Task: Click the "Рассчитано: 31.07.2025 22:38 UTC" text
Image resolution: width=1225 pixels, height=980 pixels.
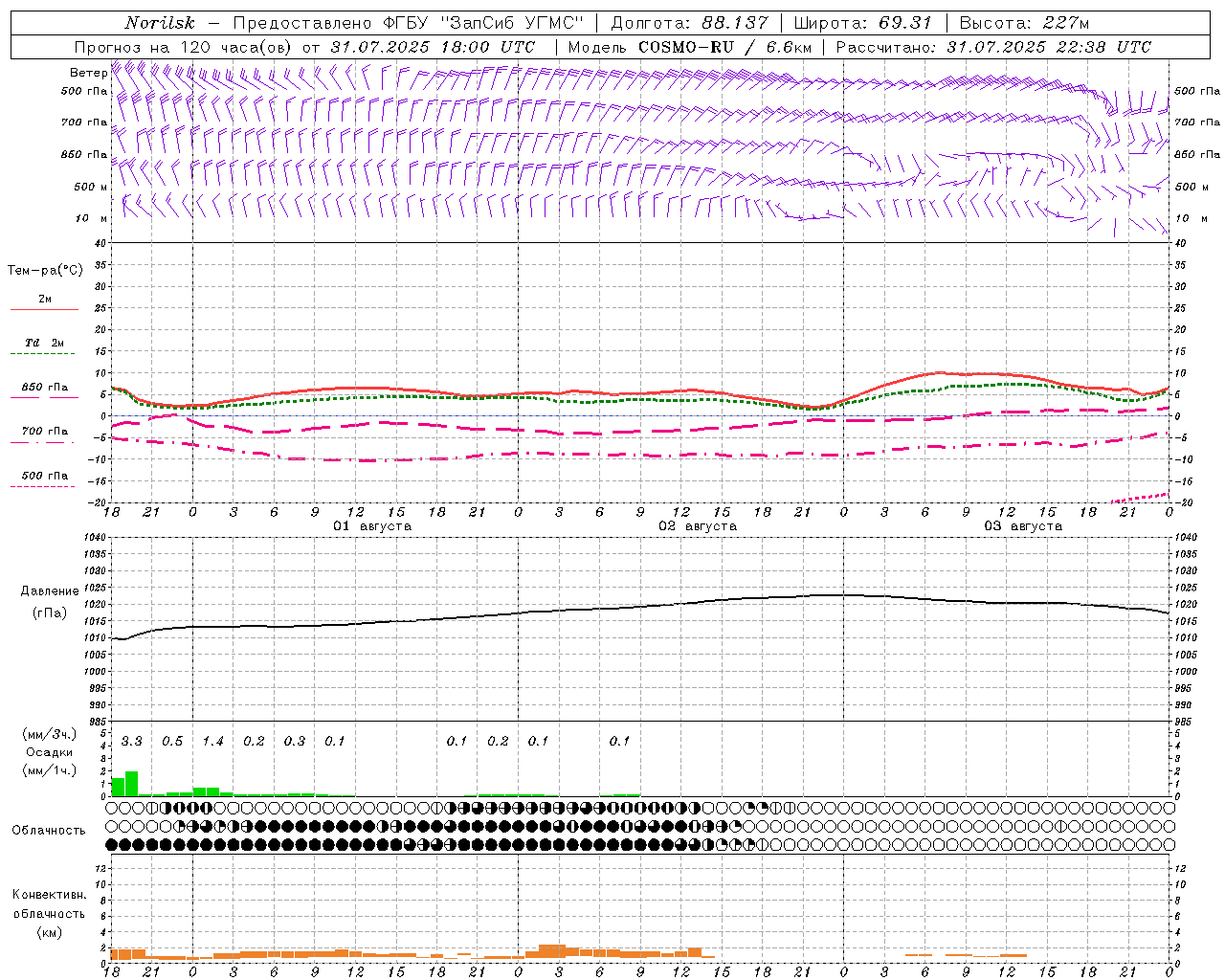Action: pos(993,47)
